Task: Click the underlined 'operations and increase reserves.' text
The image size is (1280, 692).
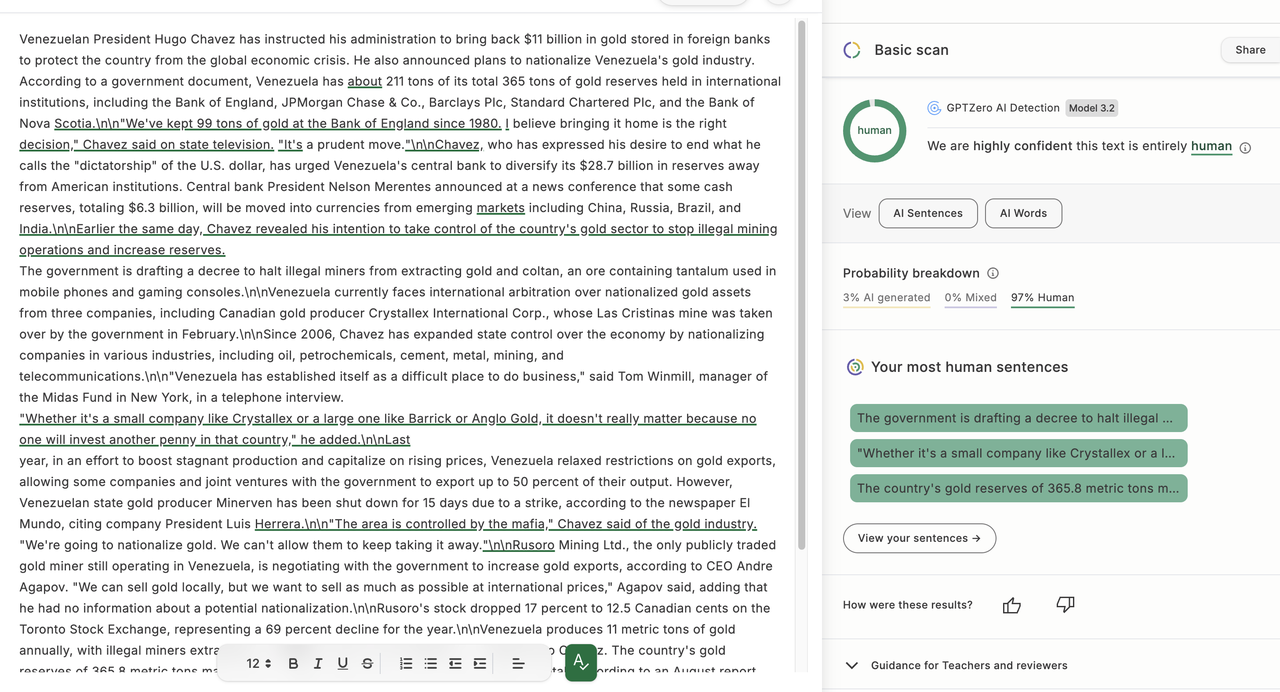Action: tap(122, 250)
